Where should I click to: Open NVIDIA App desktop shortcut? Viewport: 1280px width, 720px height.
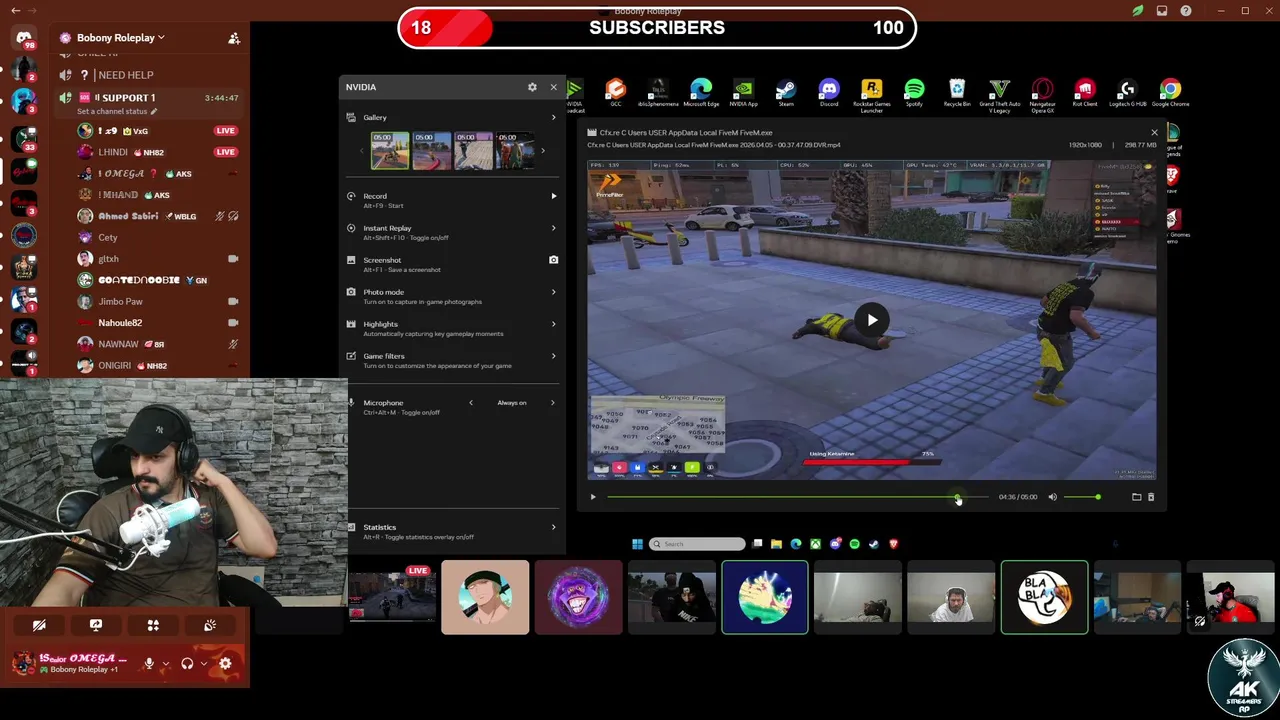[x=743, y=94]
